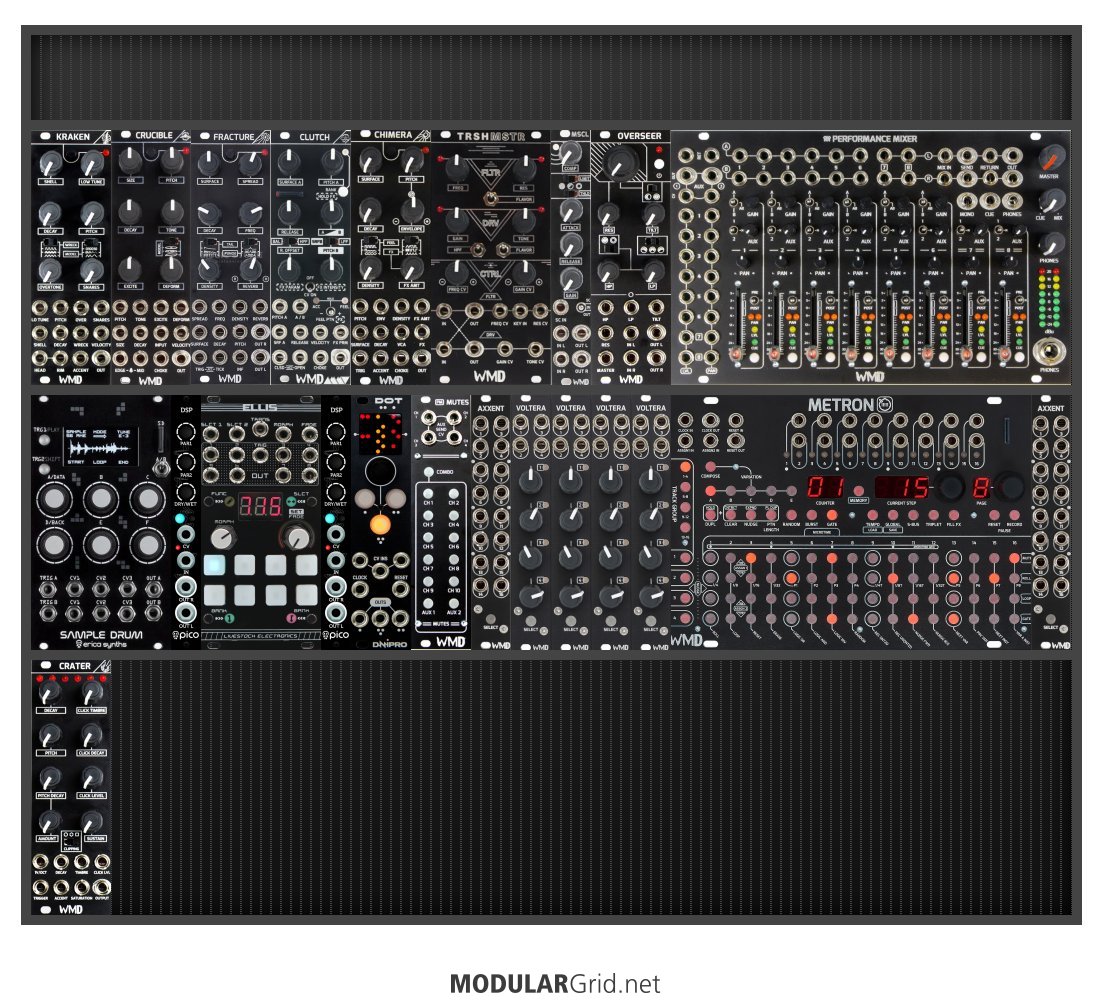This screenshot has width=1112, height=1005.
Task: Adjust the Kraken LOW TUNE knob
Action: (91, 165)
